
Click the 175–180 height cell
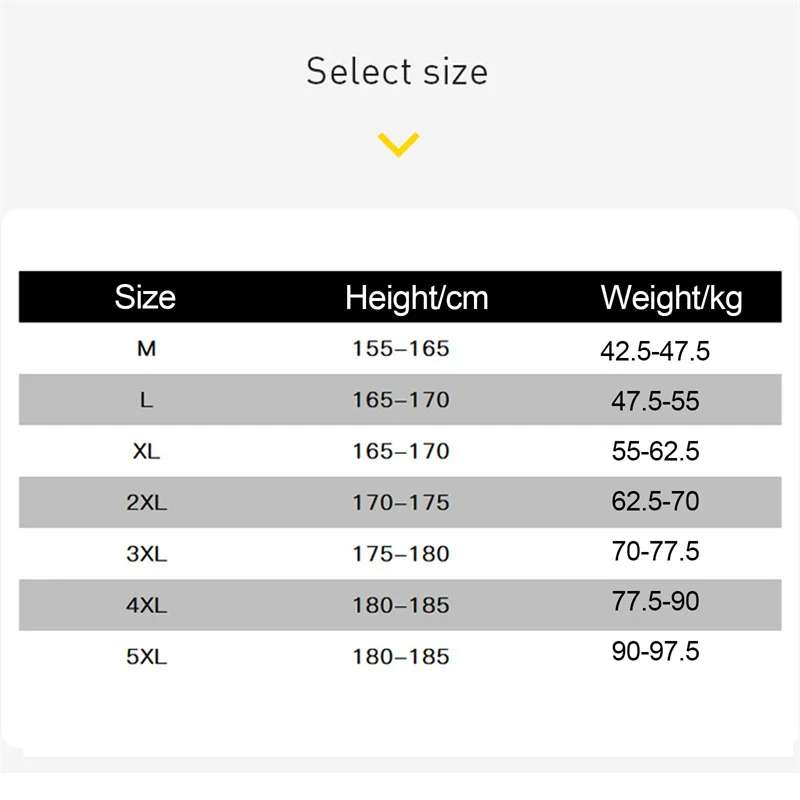(401, 554)
